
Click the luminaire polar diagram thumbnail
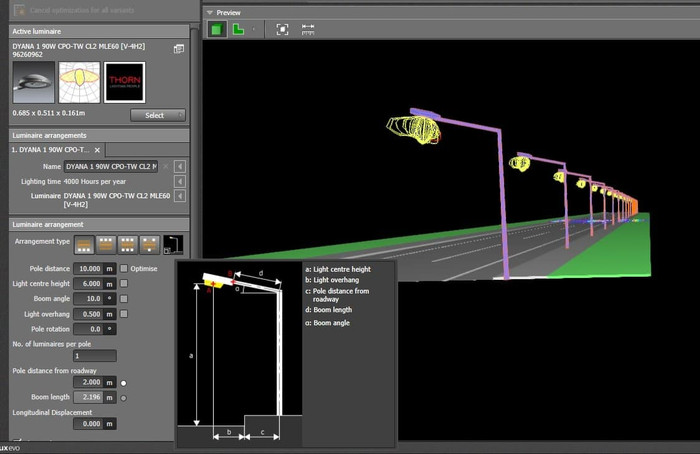(77, 82)
